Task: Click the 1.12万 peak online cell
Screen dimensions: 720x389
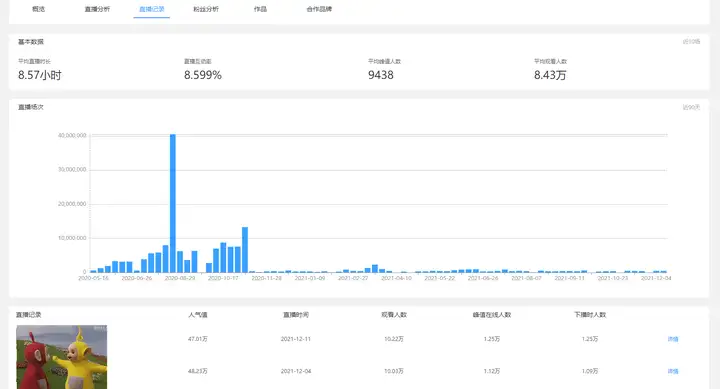Action: pyautogui.click(x=492, y=371)
